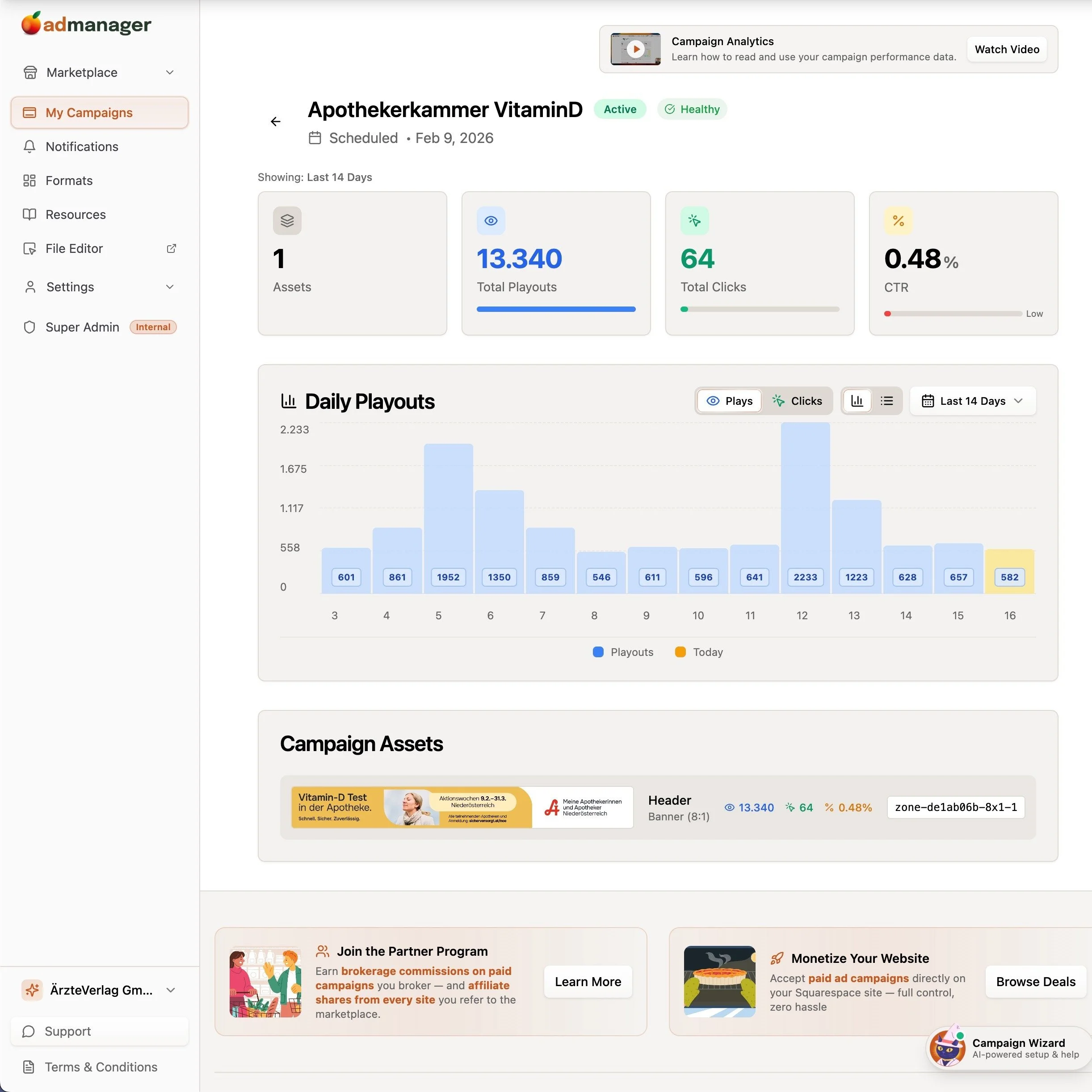
Task: Go to Resources in sidebar
Action: pyautogui.click(x=76, y=214)
